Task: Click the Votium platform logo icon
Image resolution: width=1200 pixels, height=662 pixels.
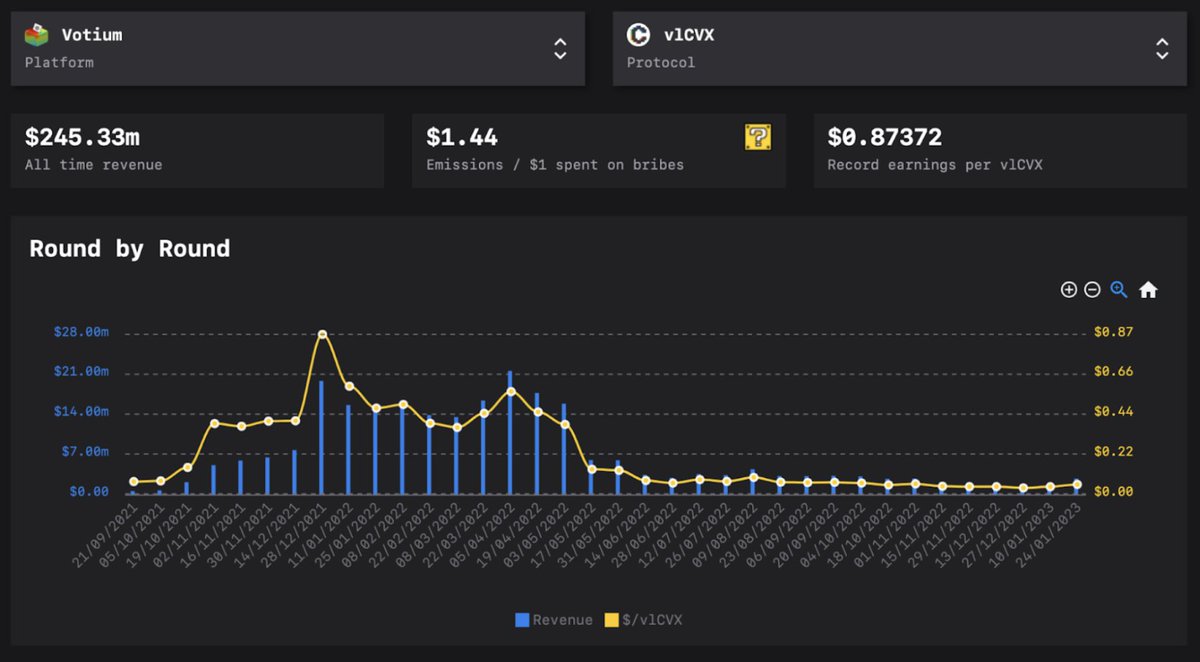Action: pyautogui.click(x=37, y=35)
